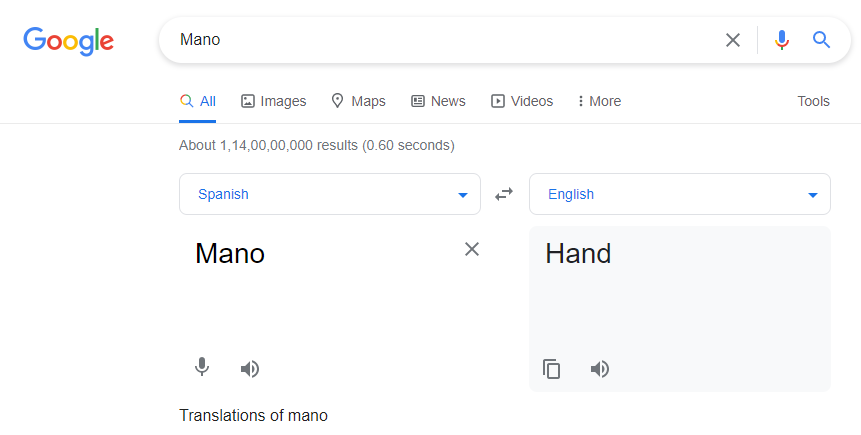Image resolution: width=861 pixels, height=435 pixels.
Task: Switch to the Maps tab
Action: click(358, 101)
